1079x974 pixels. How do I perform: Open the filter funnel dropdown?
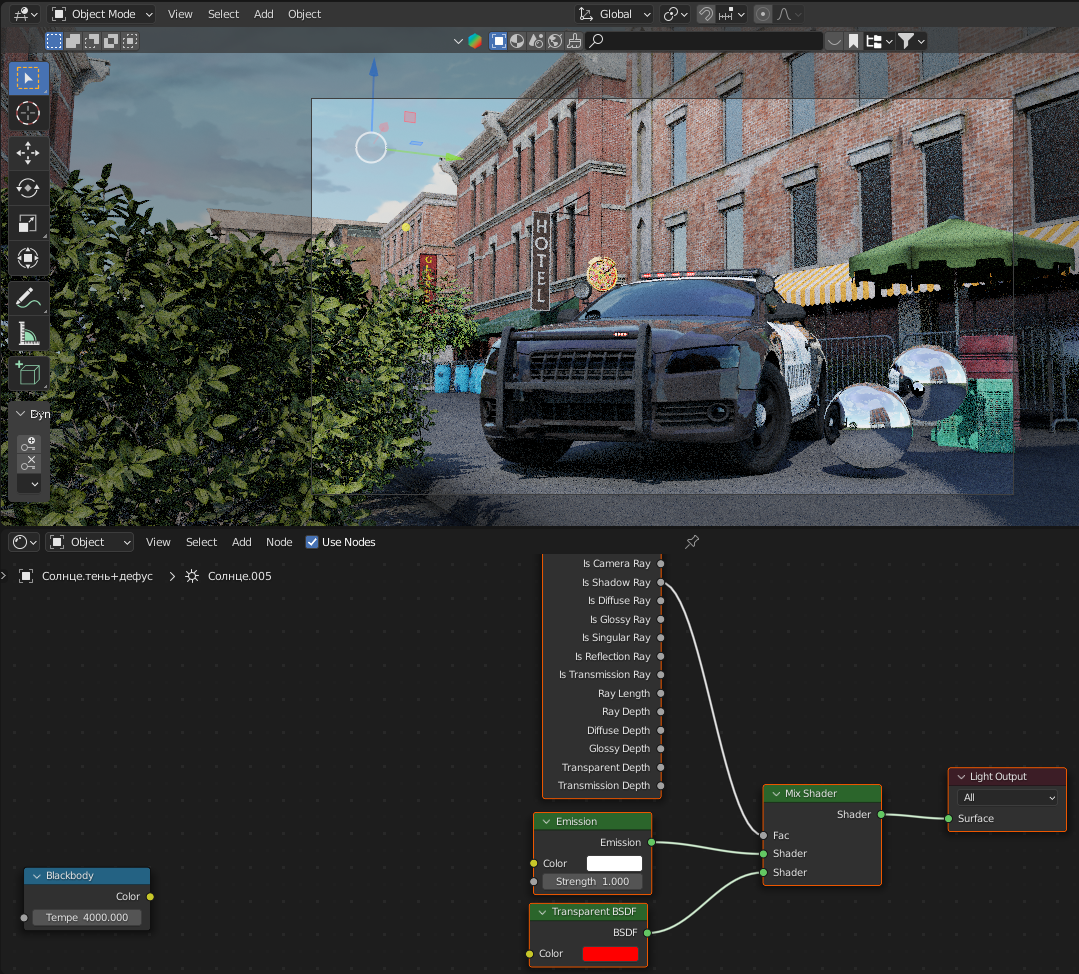pos(912,41)
